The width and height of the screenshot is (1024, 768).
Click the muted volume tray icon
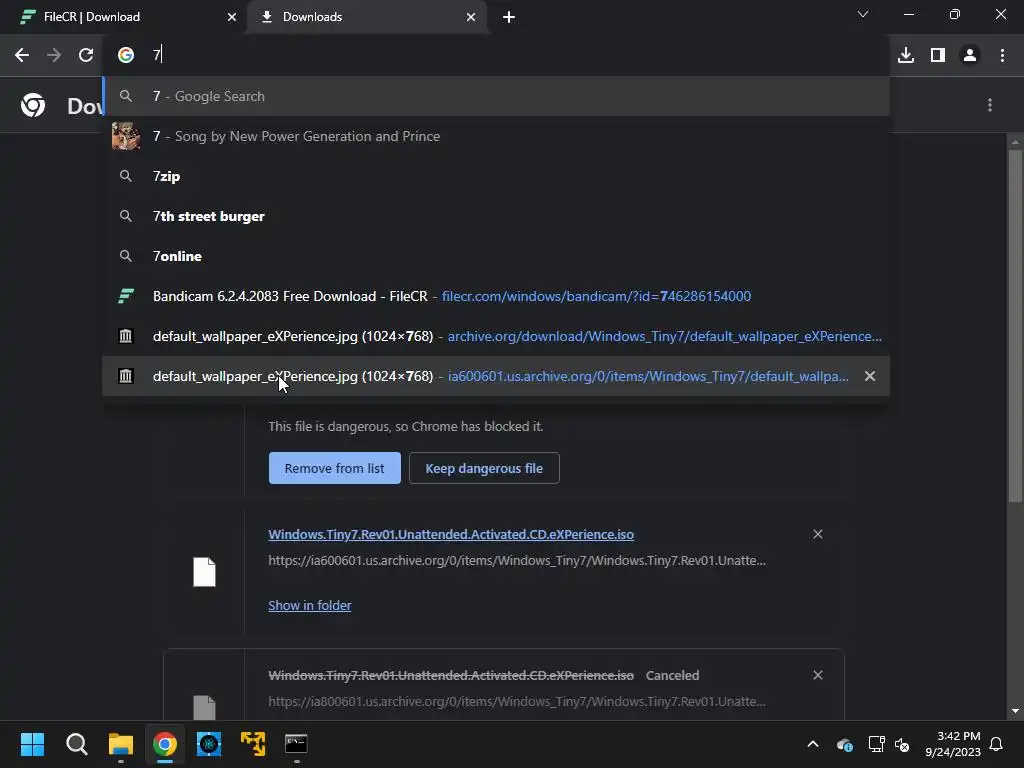coord(902,744)
